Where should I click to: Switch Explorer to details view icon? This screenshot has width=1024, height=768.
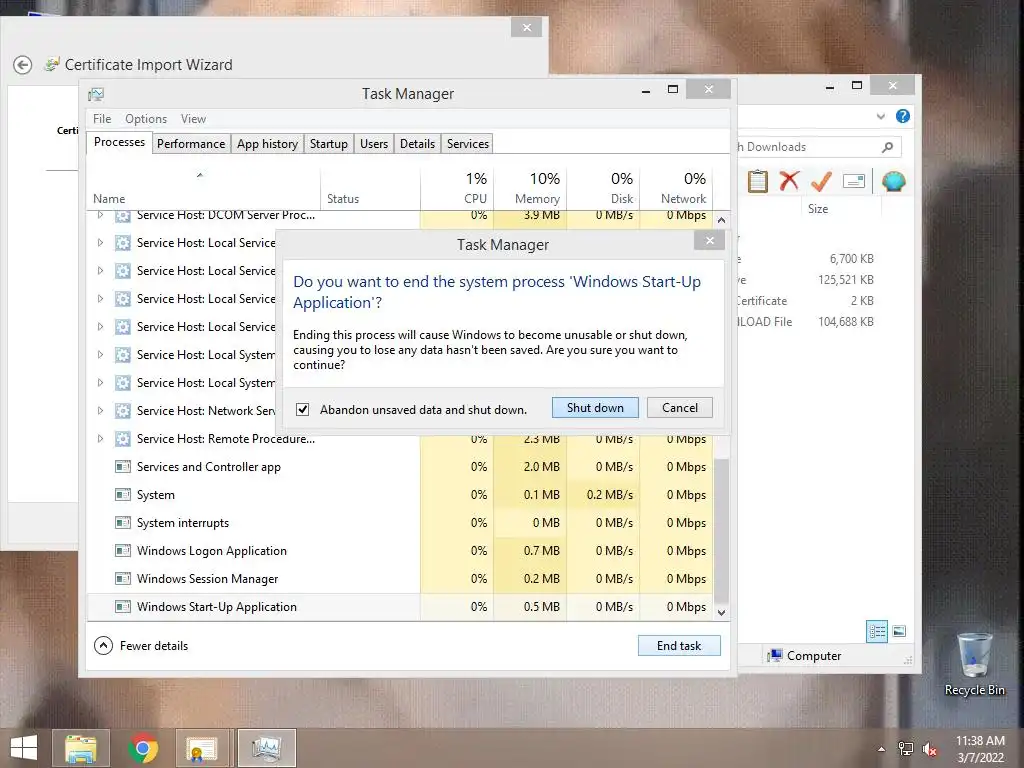(x=877, y=631)
